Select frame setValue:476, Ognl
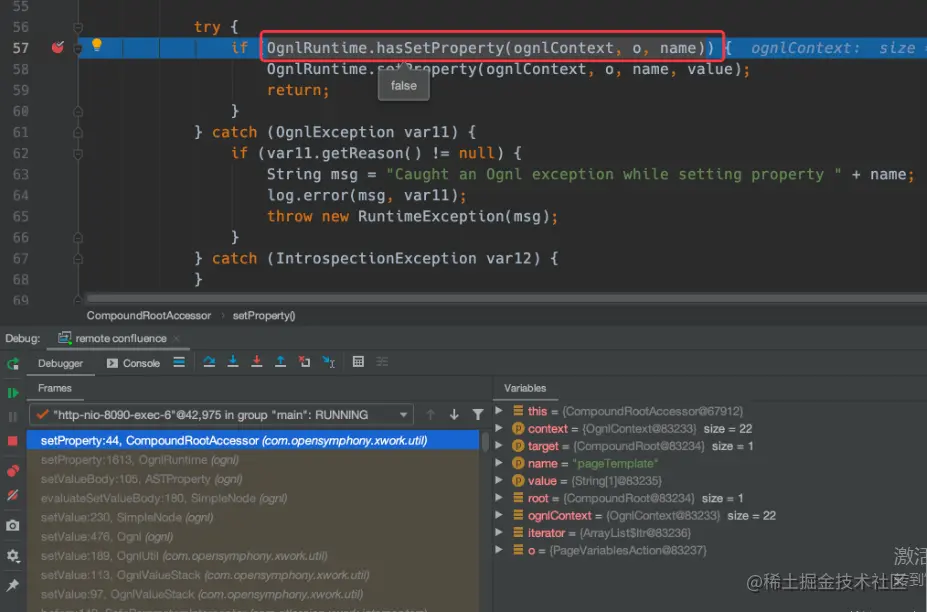The image size is (927, 612). [x=253, y=536]
